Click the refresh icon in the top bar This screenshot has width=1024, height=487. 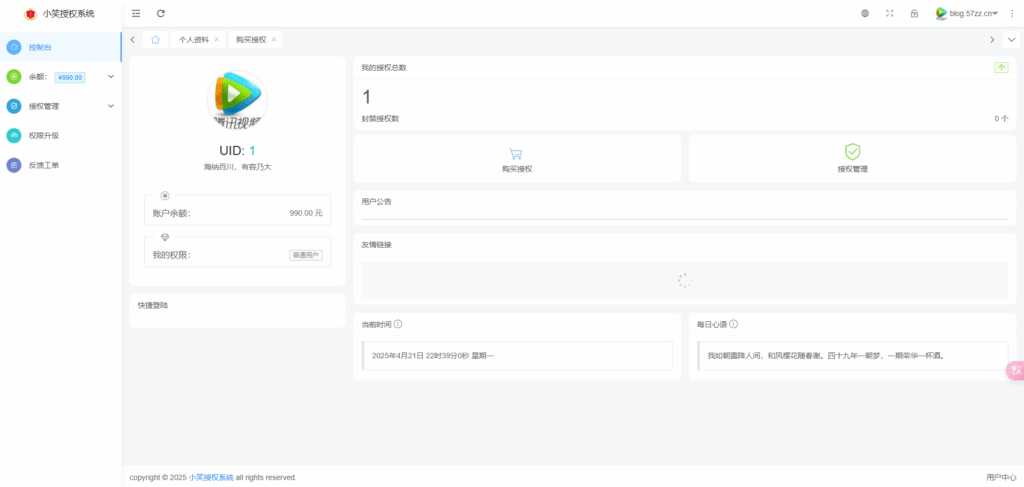161,13
